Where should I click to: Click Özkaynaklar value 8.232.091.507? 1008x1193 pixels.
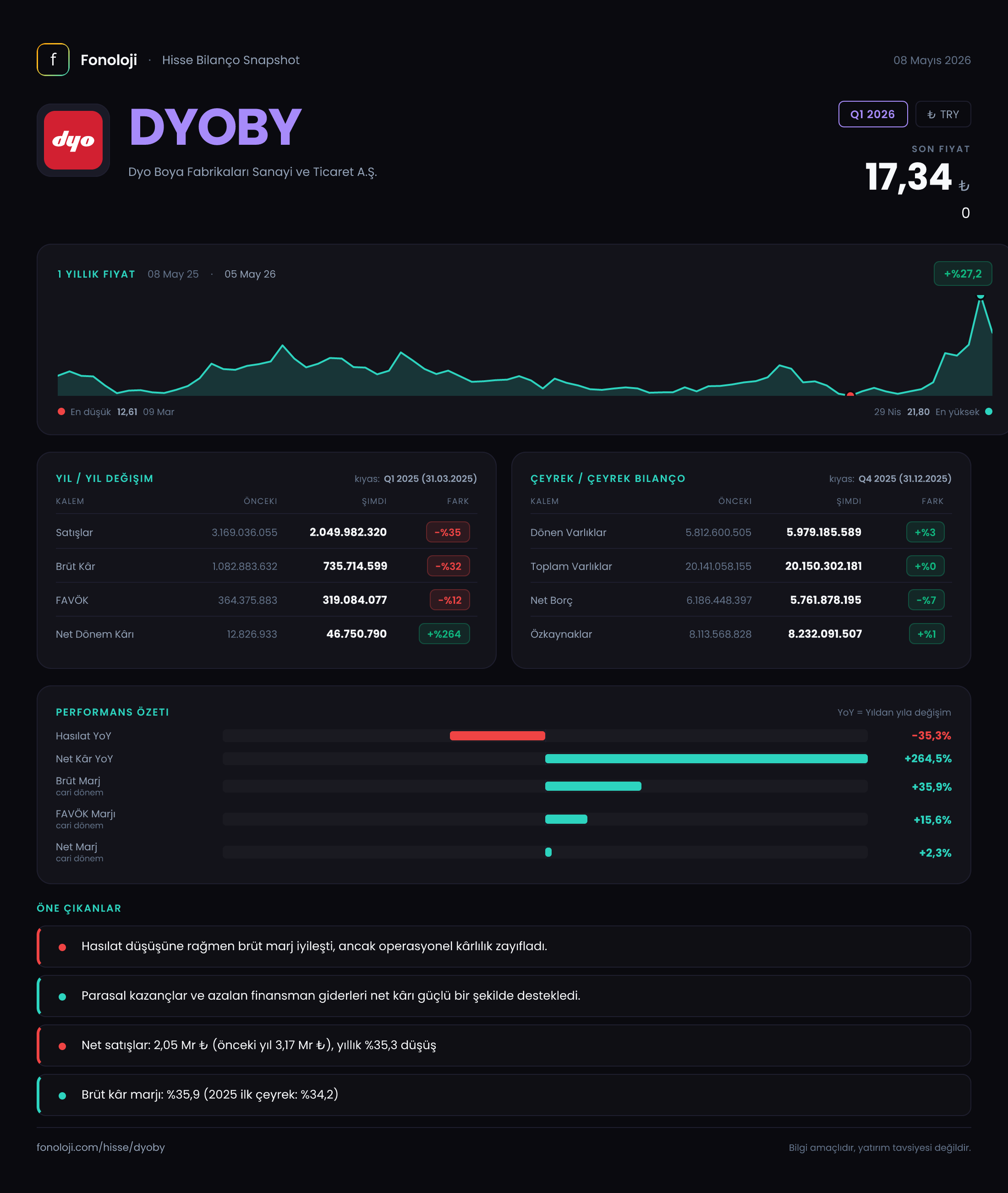coord(825,634)
